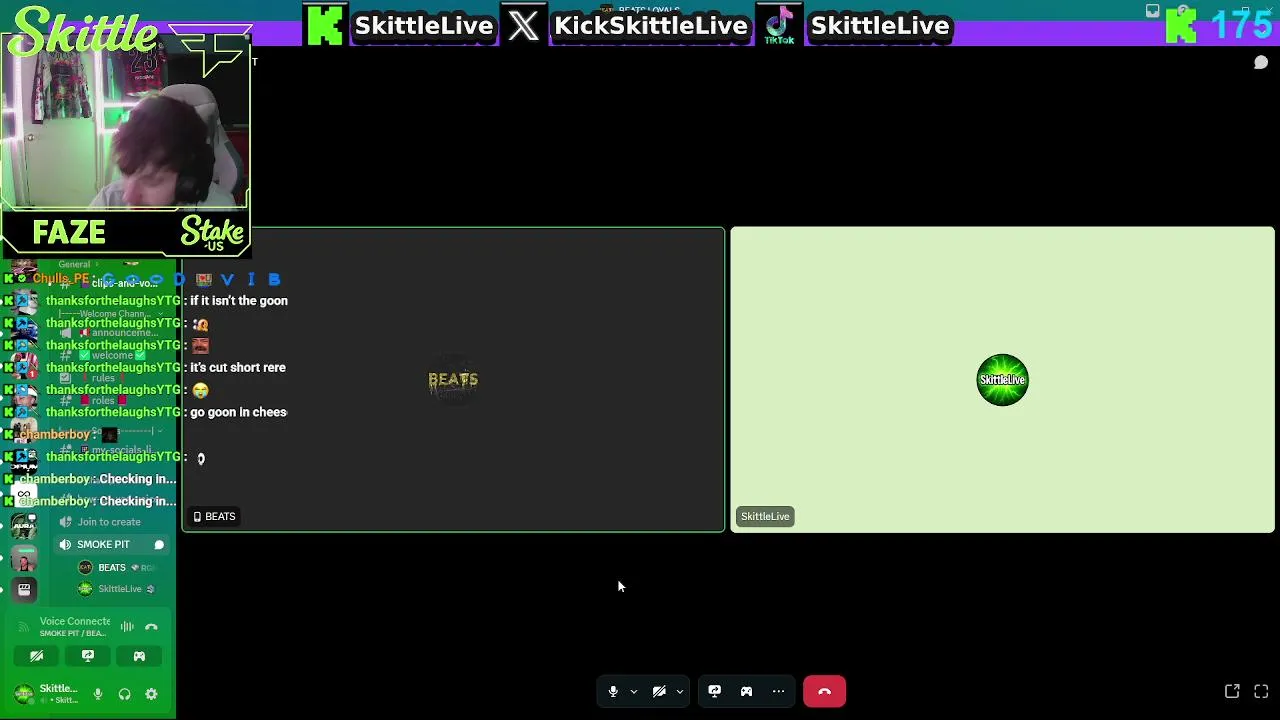Start activity from sidebar voice panel
Screen dimensions: 1280x720
pyautogui.click(x=139, y=656)
